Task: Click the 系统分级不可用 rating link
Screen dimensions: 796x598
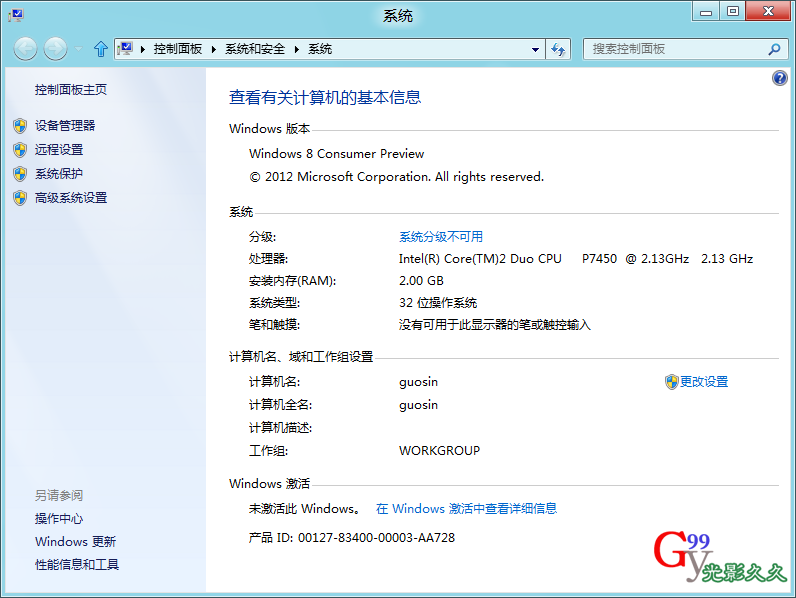Action: click(441, 237)
